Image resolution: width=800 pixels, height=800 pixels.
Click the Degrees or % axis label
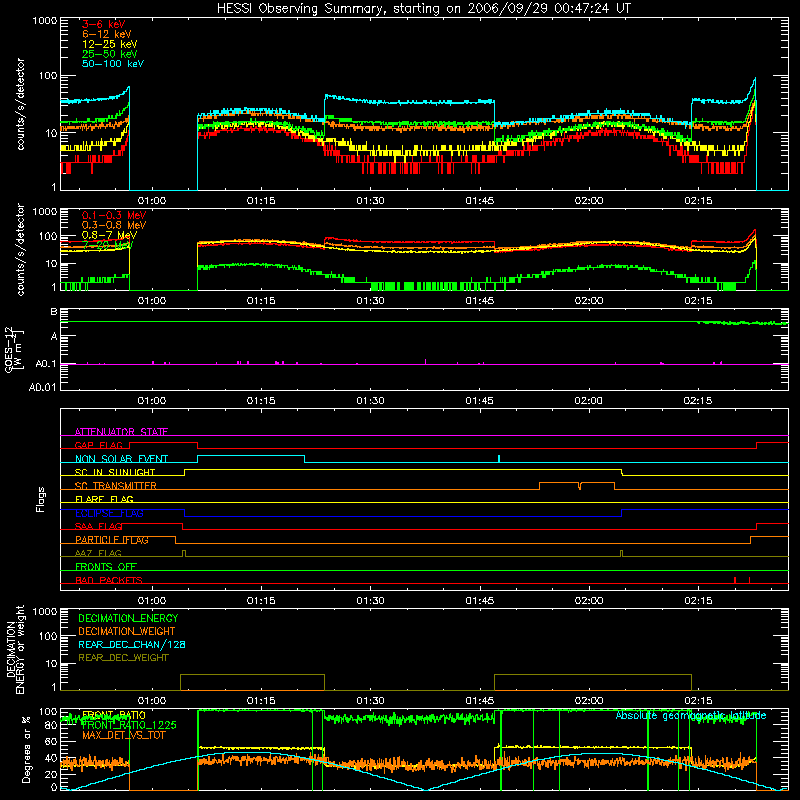tap(26, 749)
